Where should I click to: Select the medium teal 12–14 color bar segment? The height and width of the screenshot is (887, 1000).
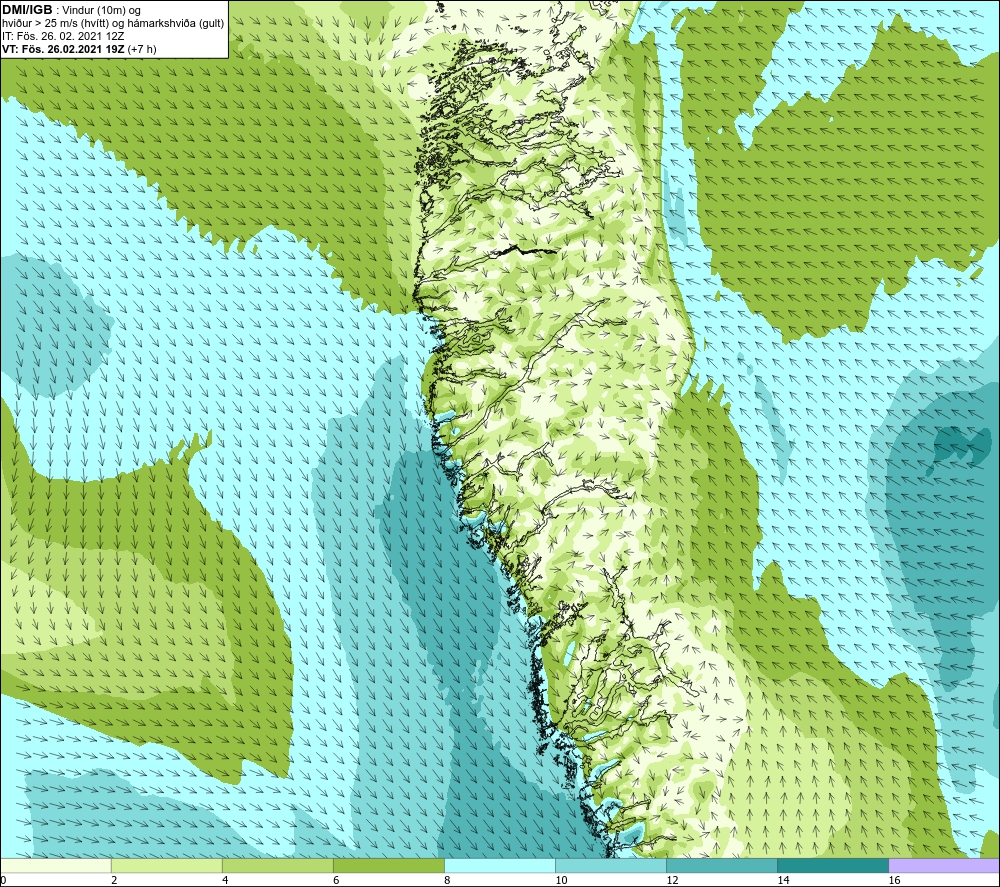tap(721, 866)
